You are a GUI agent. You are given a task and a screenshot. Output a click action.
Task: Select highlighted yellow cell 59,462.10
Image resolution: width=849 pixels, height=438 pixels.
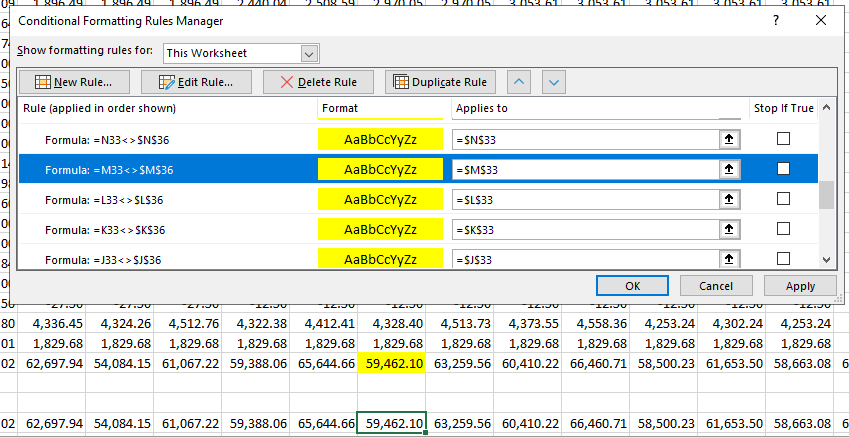(392, 364)
